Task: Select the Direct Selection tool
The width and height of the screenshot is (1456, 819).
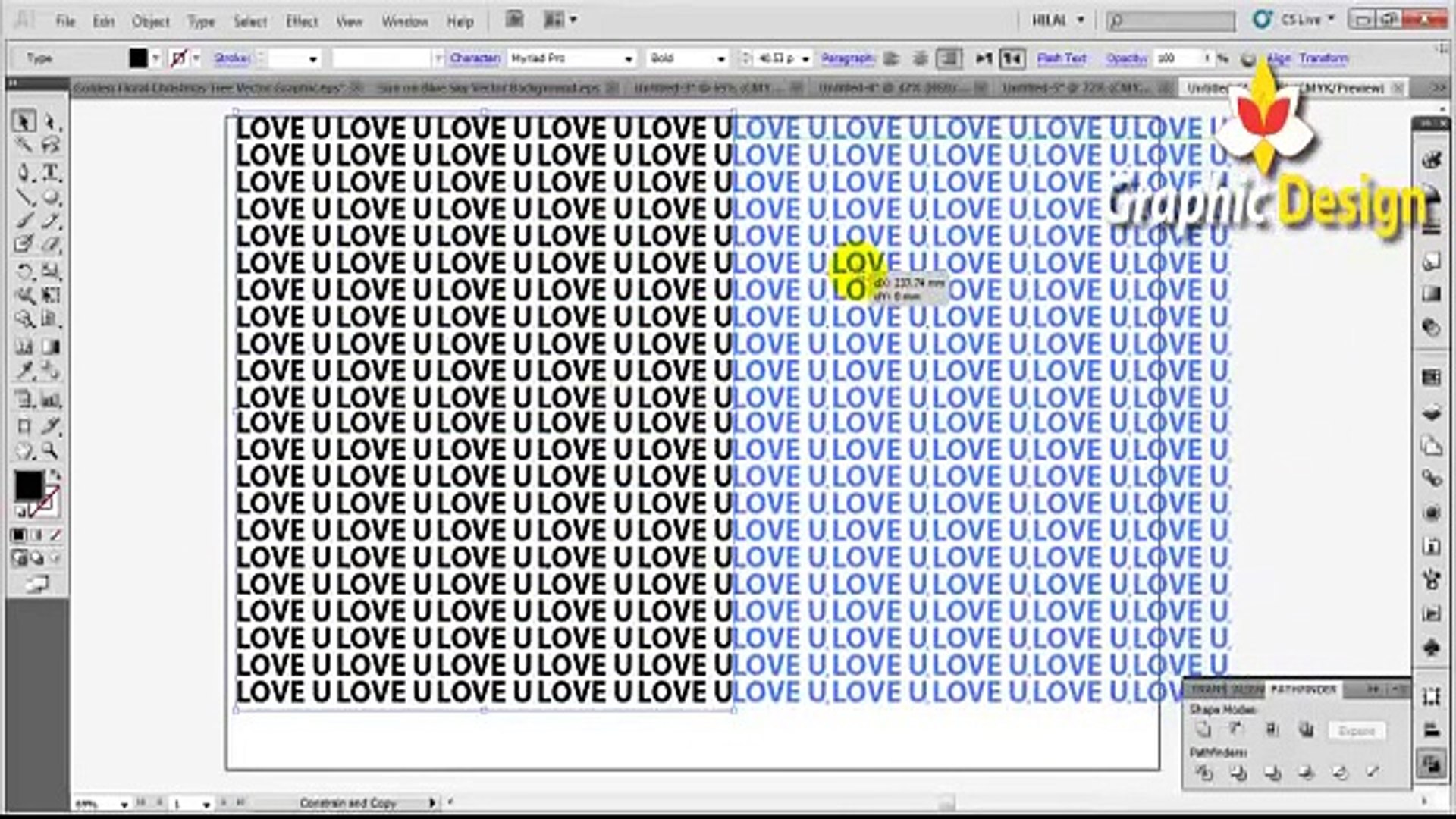Action: [x=50, y=121]
